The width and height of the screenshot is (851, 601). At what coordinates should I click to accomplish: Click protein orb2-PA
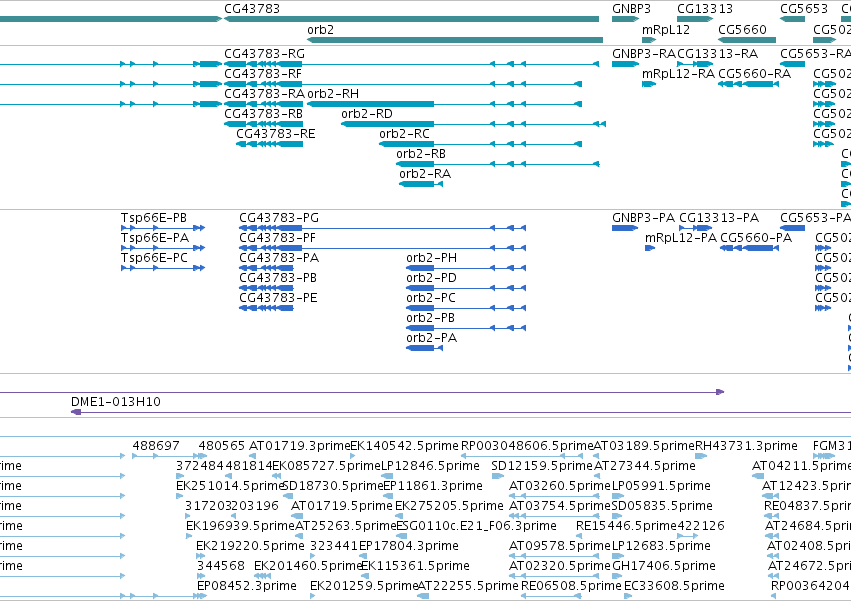[431, 338]
